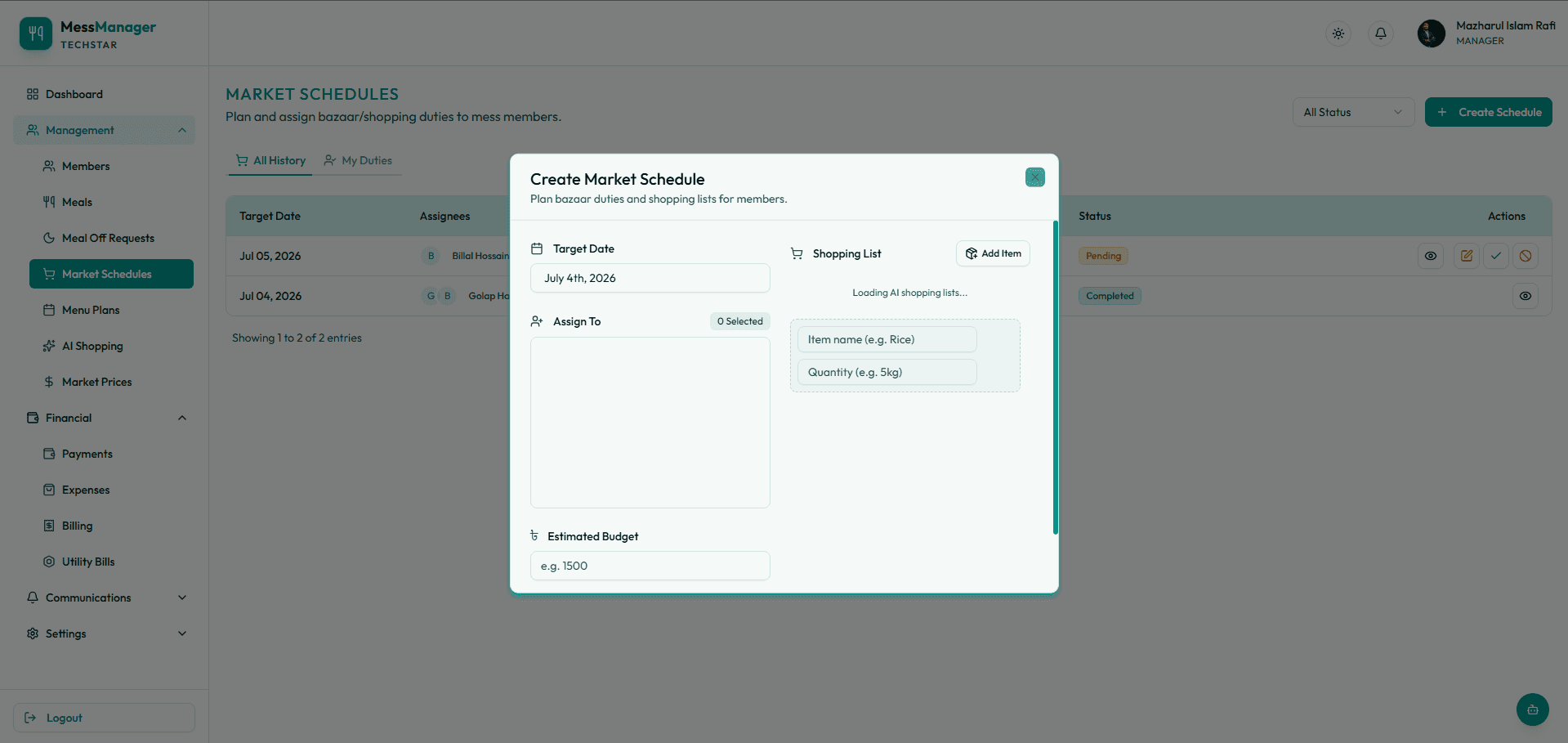Viewport: 1568px width, 743px height.
Task: Open the chat assistant floating button
Action: click(x=1533, y=709)
